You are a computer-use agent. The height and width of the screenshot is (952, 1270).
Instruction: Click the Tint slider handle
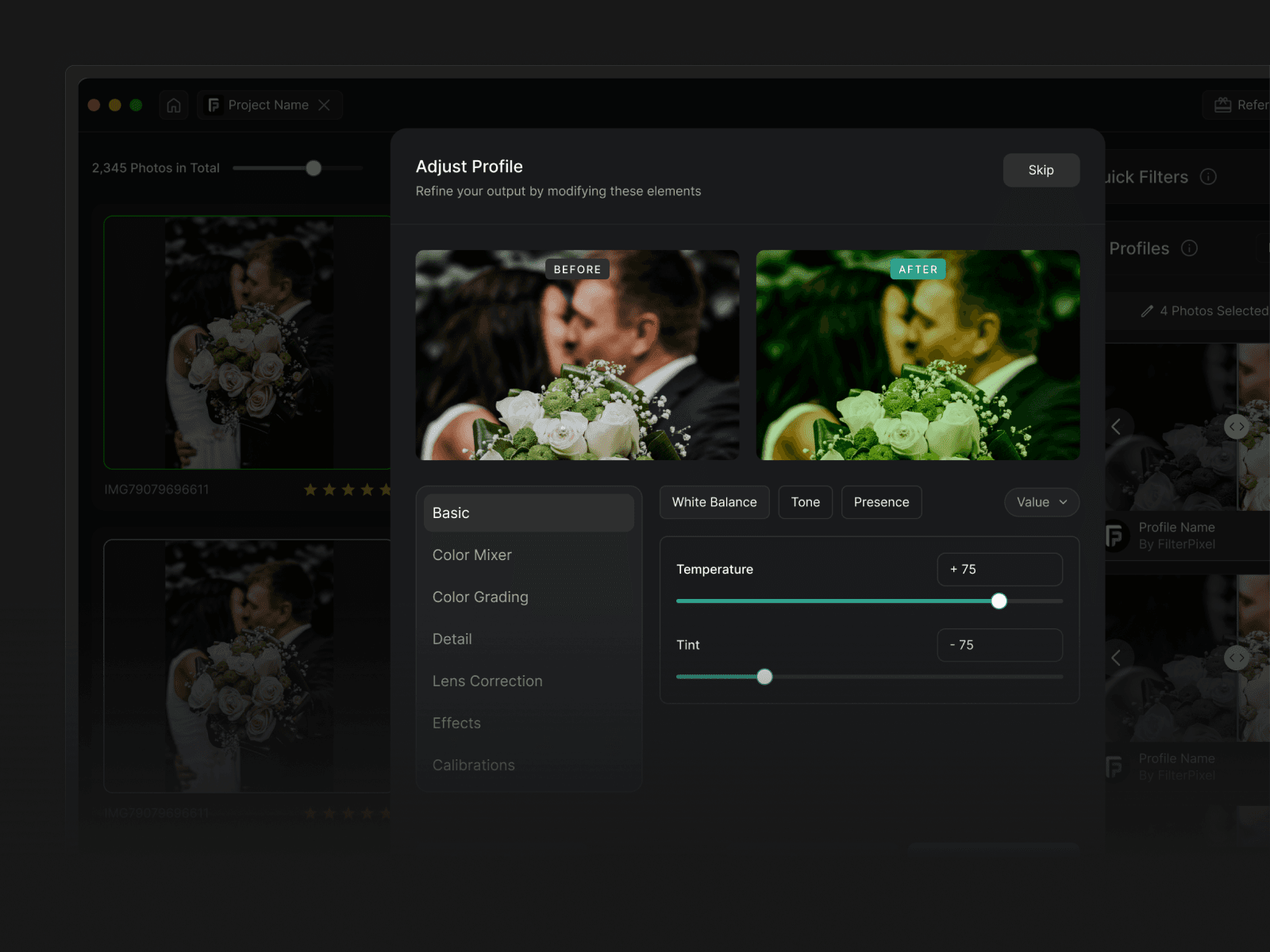click(x=764, y=677)
